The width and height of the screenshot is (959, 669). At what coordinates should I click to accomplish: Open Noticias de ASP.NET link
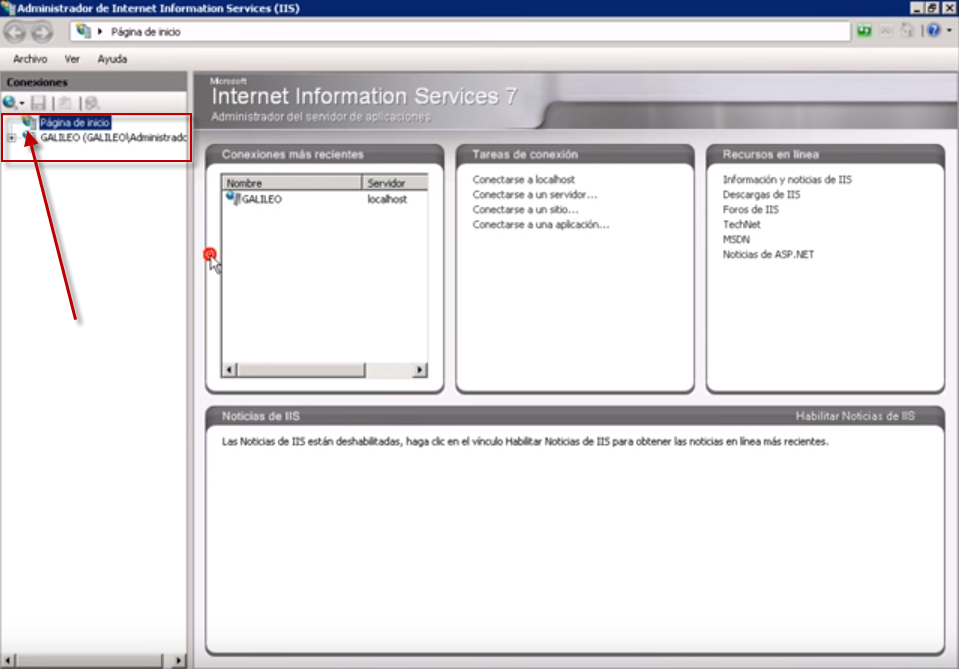pyautogui.click(x=768, y=254)
